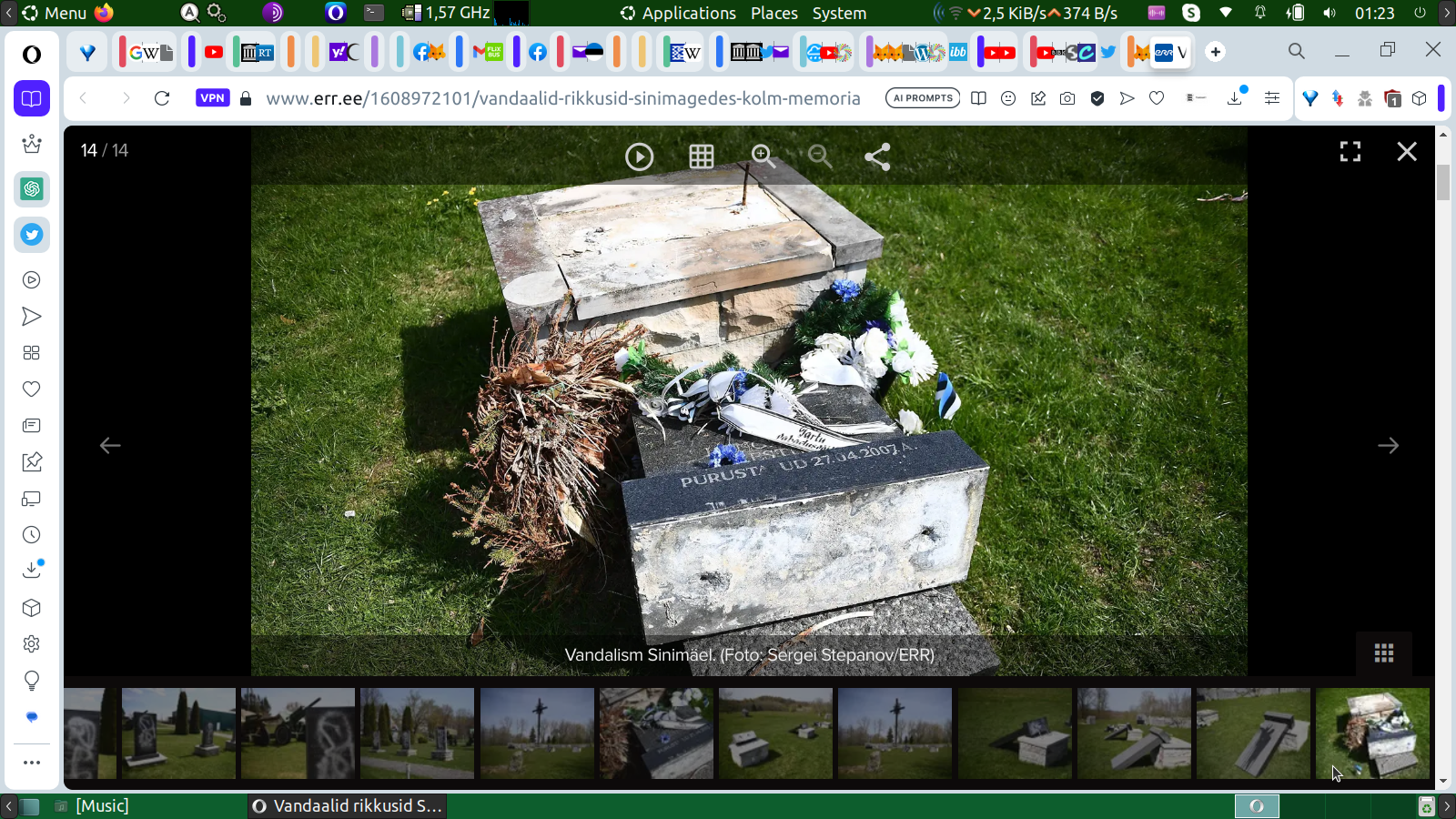Open sidebar setup three-dots menu

[x=32, y=763]
